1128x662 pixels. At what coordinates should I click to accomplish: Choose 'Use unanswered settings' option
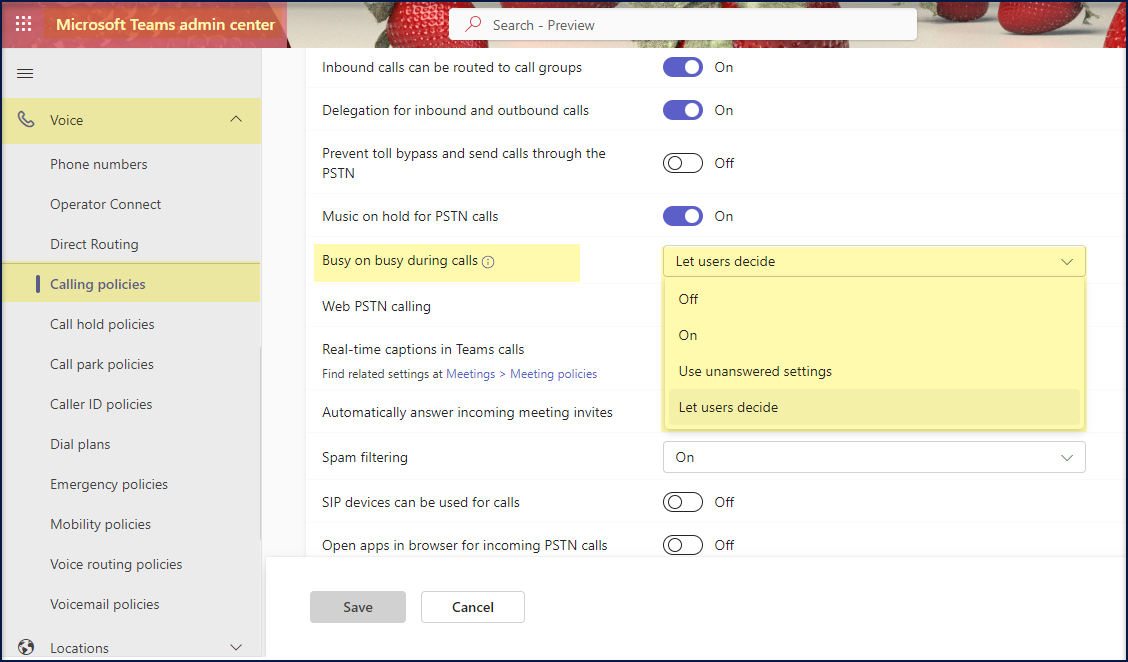coord(755,371)
